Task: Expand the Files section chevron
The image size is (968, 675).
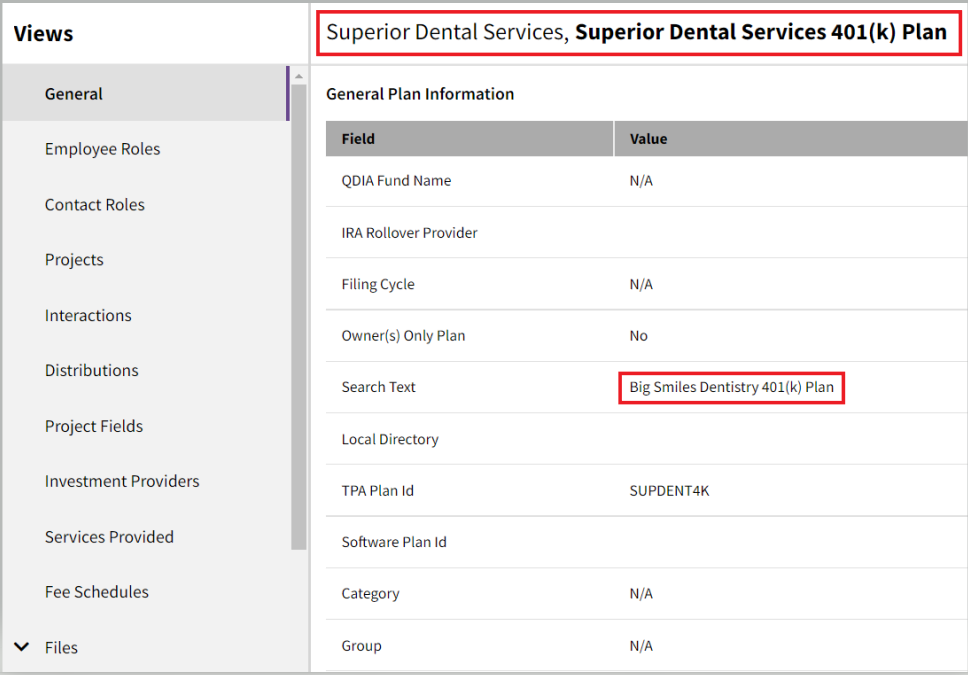Action: (x=22, y=647)
